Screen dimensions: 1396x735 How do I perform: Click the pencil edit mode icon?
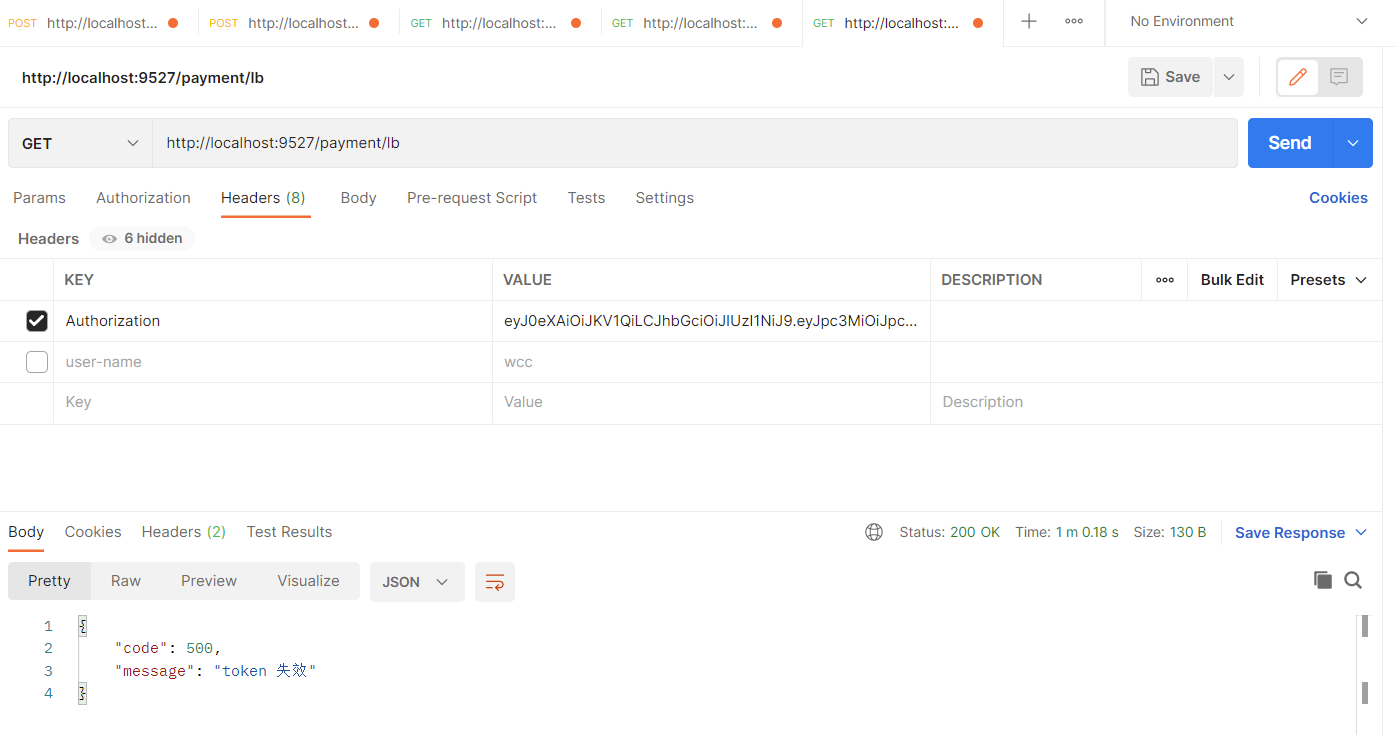pyautogui.click(x=1298, y=77)
